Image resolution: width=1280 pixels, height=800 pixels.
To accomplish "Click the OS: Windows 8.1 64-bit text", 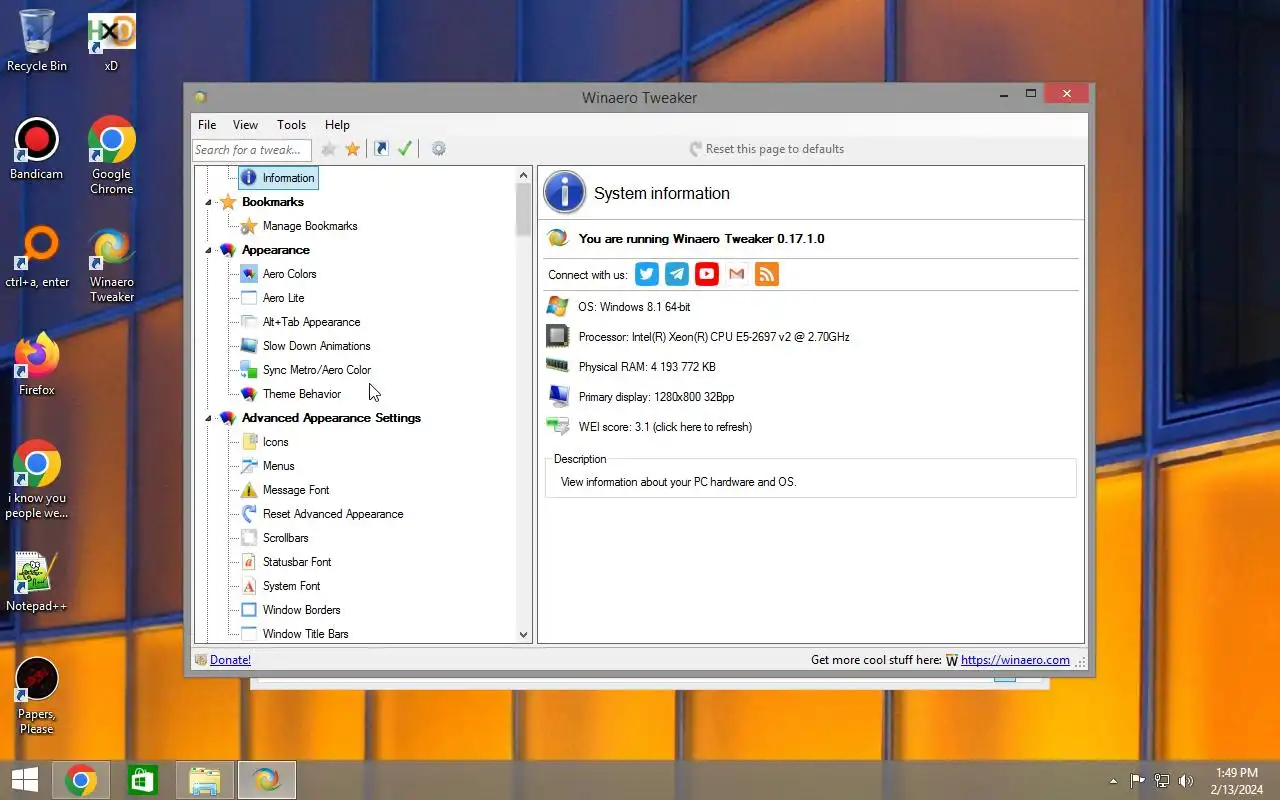I will 634,307.
